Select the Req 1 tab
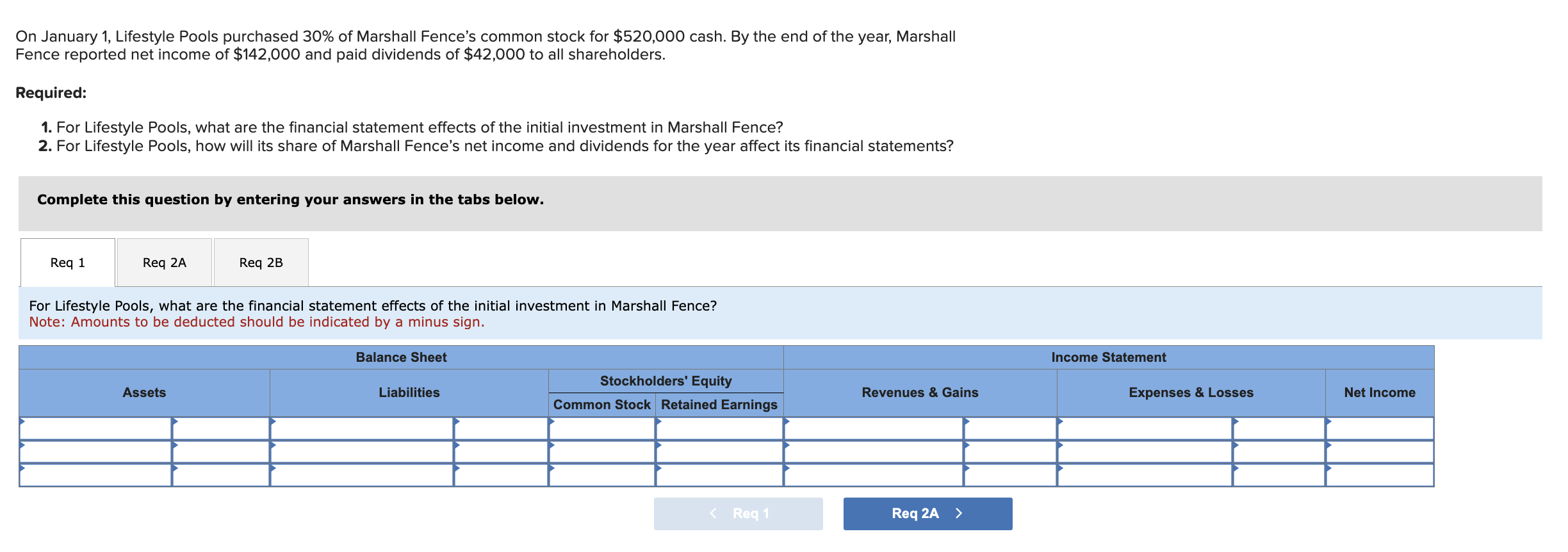 tap(68, 263)
